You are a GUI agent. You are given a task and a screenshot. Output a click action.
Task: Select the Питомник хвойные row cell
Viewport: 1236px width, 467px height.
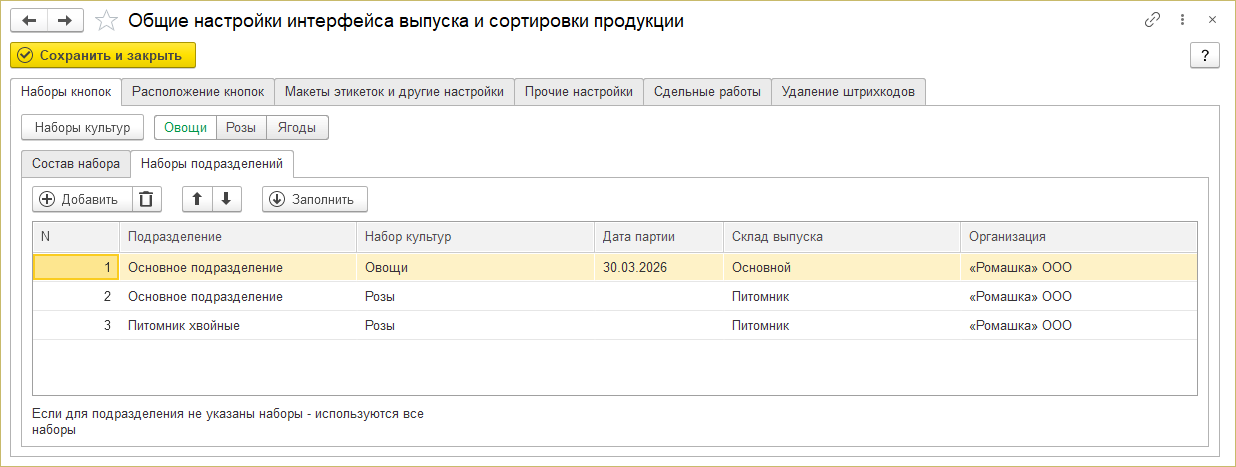(184, 326)
